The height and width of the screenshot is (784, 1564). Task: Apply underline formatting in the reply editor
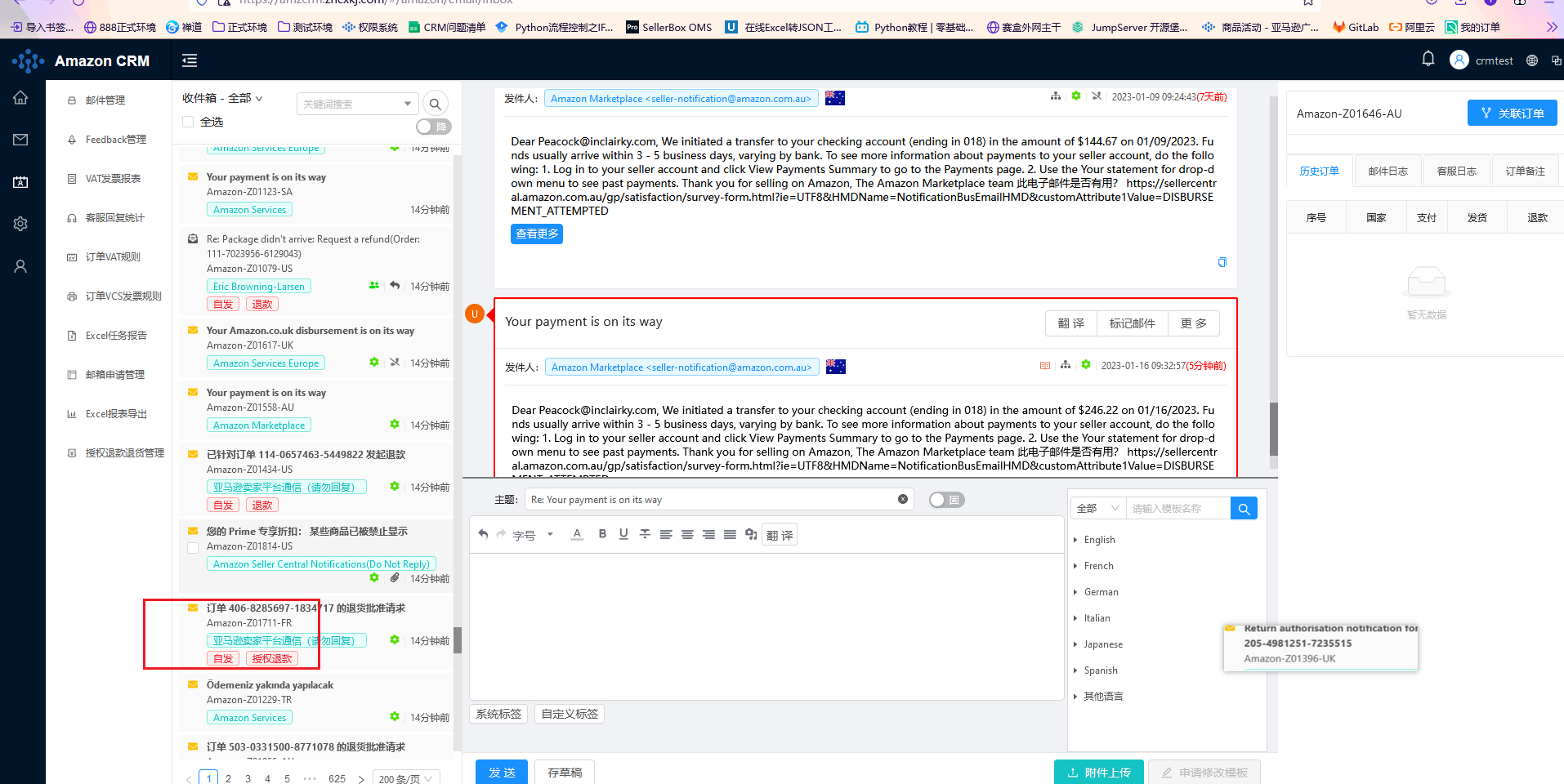click(623, 534)
